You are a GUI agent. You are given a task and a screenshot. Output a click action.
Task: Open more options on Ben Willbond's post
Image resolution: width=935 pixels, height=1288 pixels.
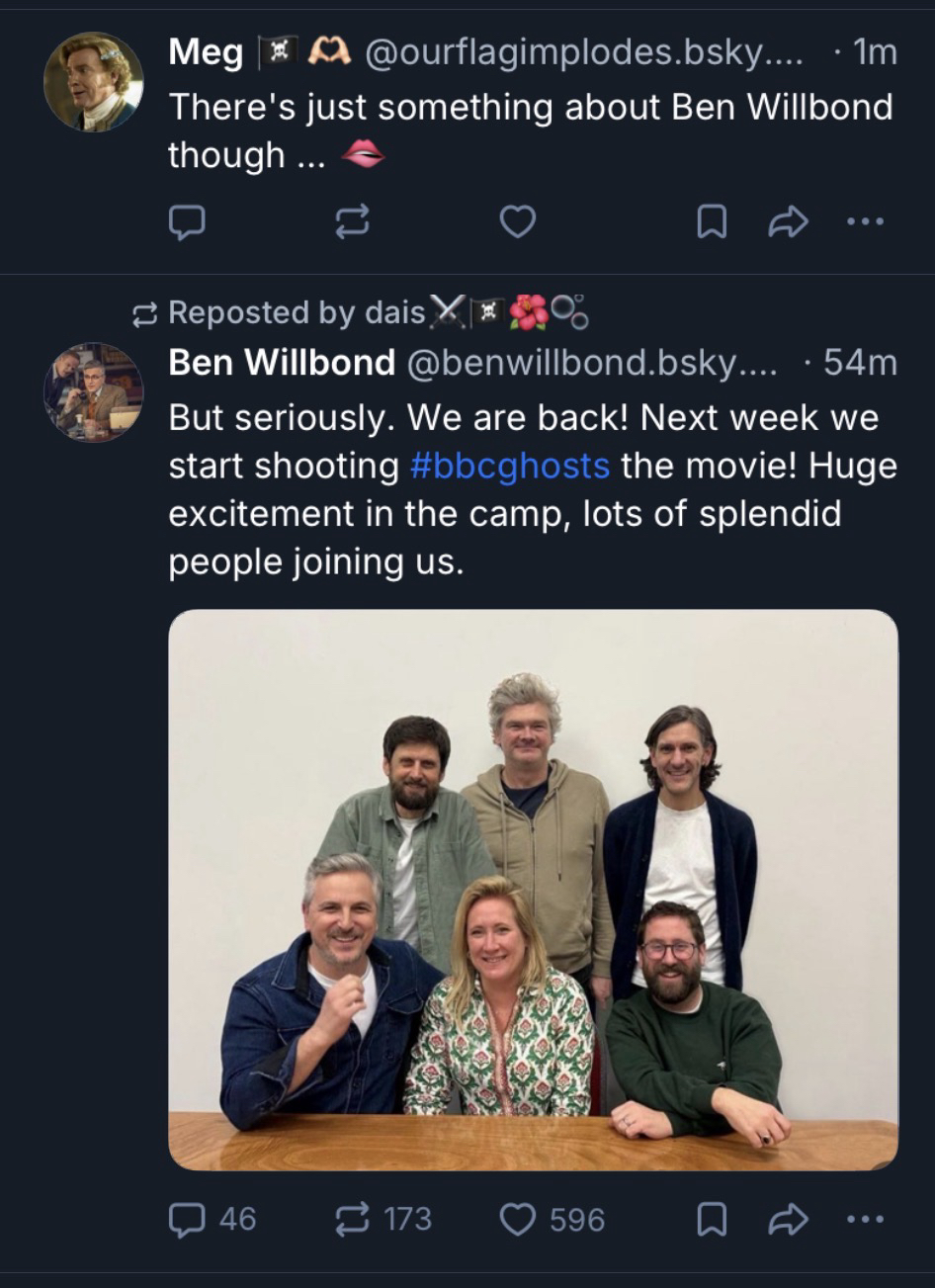pyautogui.click(x=866, y=1219)
